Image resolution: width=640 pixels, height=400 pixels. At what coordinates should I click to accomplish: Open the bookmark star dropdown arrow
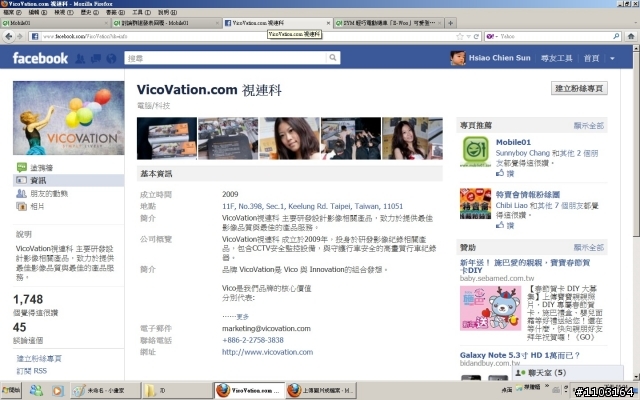click(469, 37)
